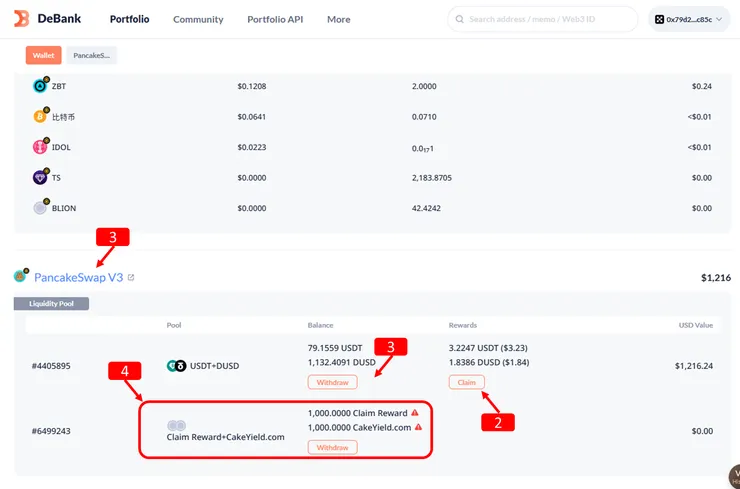Withdraw from the Claim Reward+CakeYield.com pool
The width and height of the screenshot is (740, 489).
pyautogui.click(x=332, y=447)
